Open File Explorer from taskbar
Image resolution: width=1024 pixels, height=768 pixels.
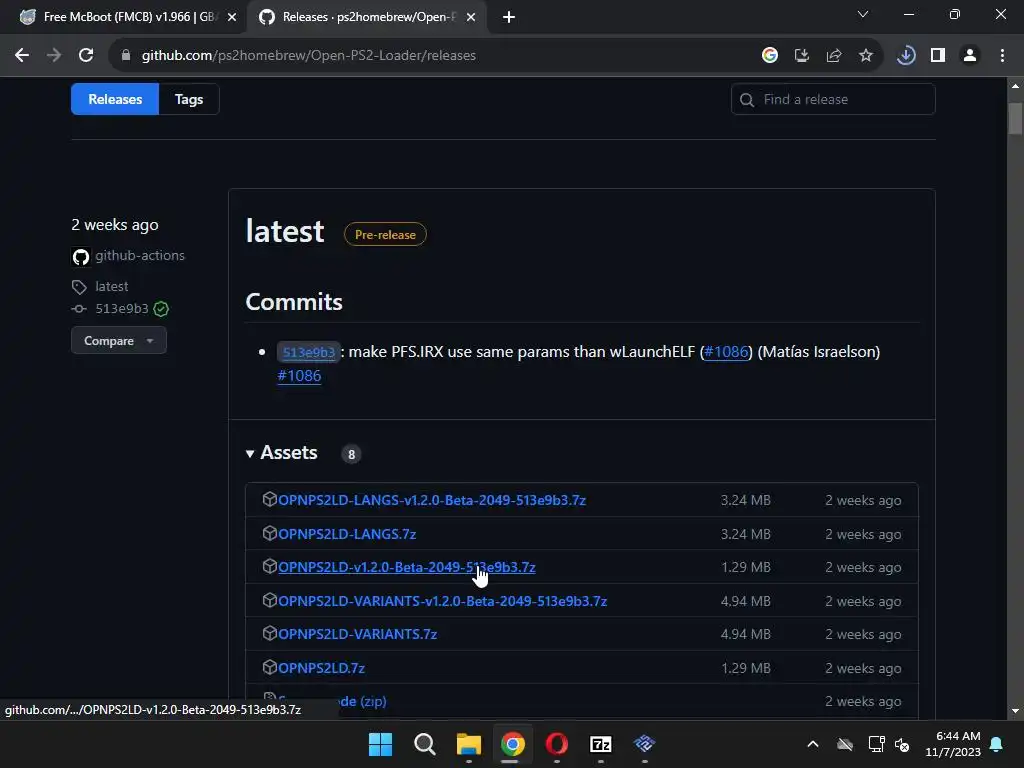[x=468, y=744]
